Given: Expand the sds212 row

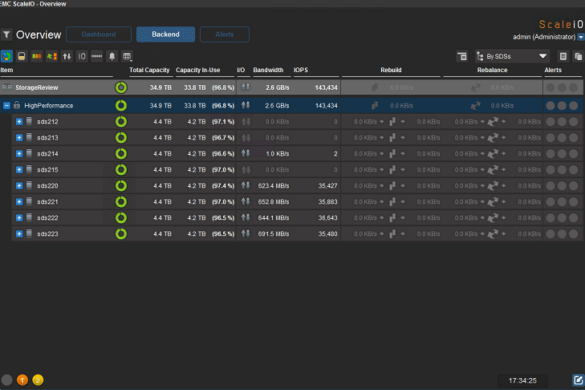Looking at the screenshot, I should tap(19, 122).
